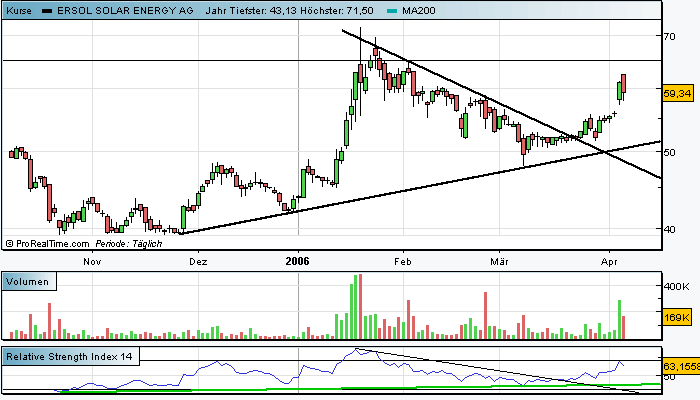The height and width of the screenshot is (400, 700).
Task: Click the black legend swatch before ERSOL
Action: (47, 11)
